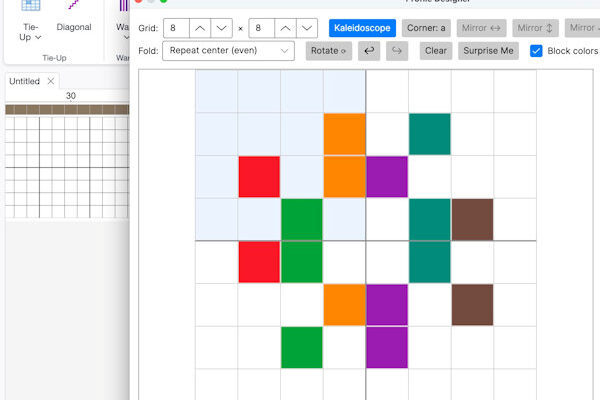The height and width of the screenshot is (400, 600).
Task: Decrease the grid columns value
Action: tap(222, 28)
